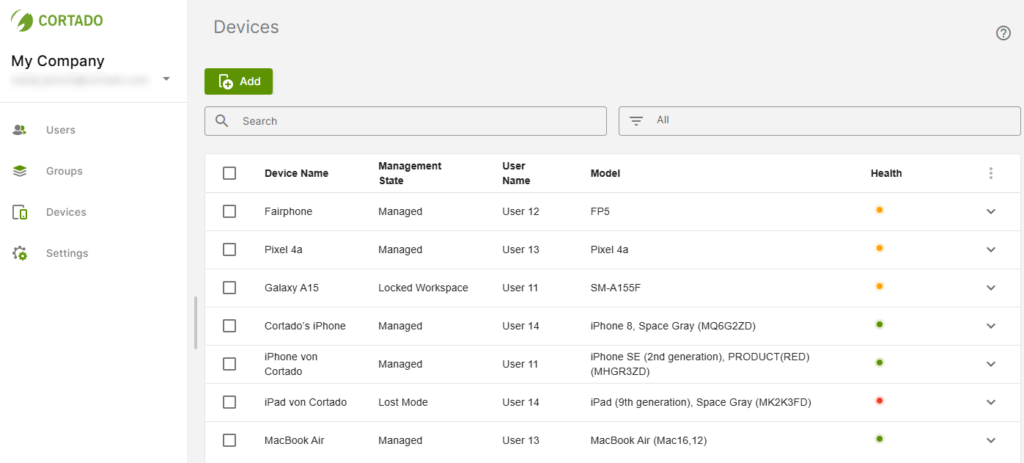The width and height of the screenshot is (1024, 463).
Task: Check the Fairphone row checkbox
Action: [230, 211]
